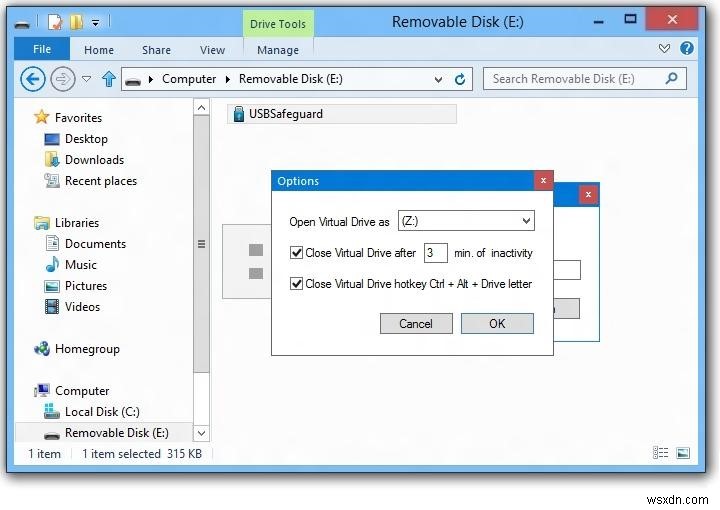This screenshot has width=720, height=510.
Task: Click the Properties quick access icon
Action: coord(55,22)
